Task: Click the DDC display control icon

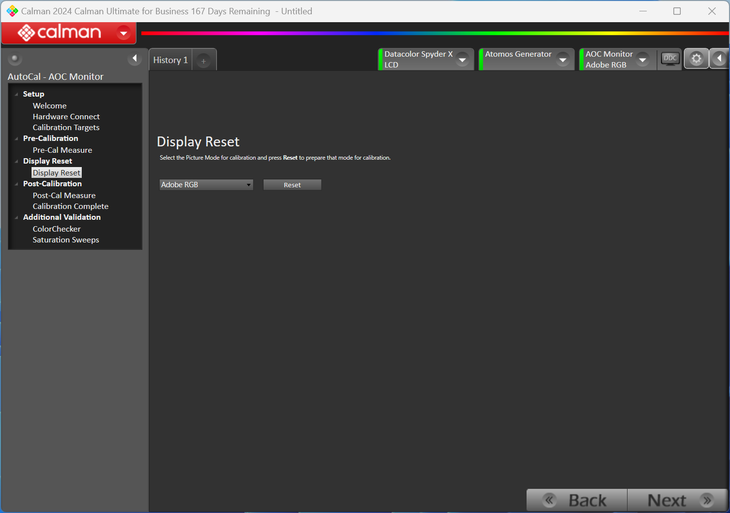Action: point(670,59)
